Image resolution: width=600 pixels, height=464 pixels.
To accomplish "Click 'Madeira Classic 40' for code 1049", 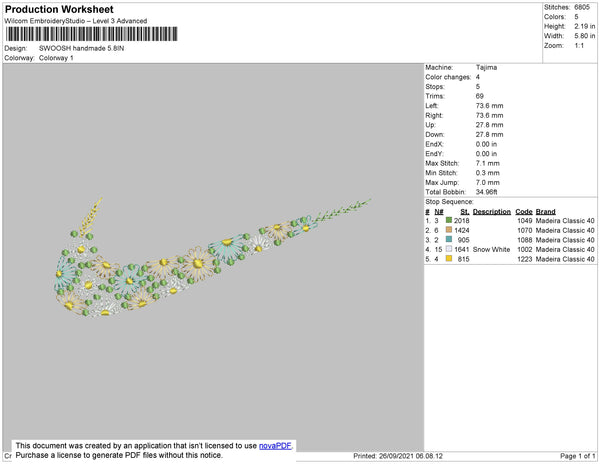I will (565, 221).
